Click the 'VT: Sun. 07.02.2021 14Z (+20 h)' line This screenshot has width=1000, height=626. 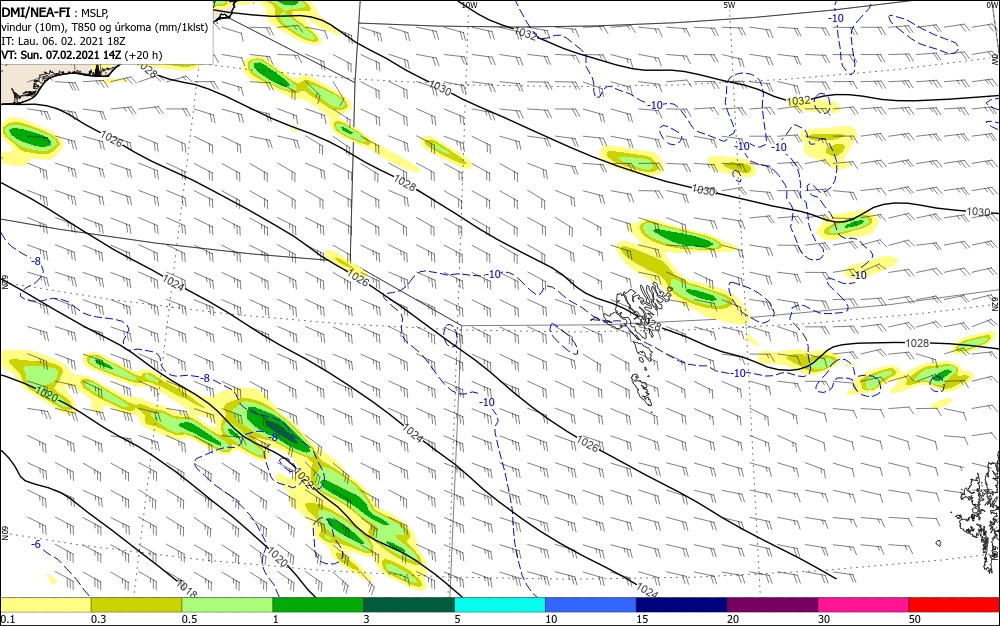point(82,55)
